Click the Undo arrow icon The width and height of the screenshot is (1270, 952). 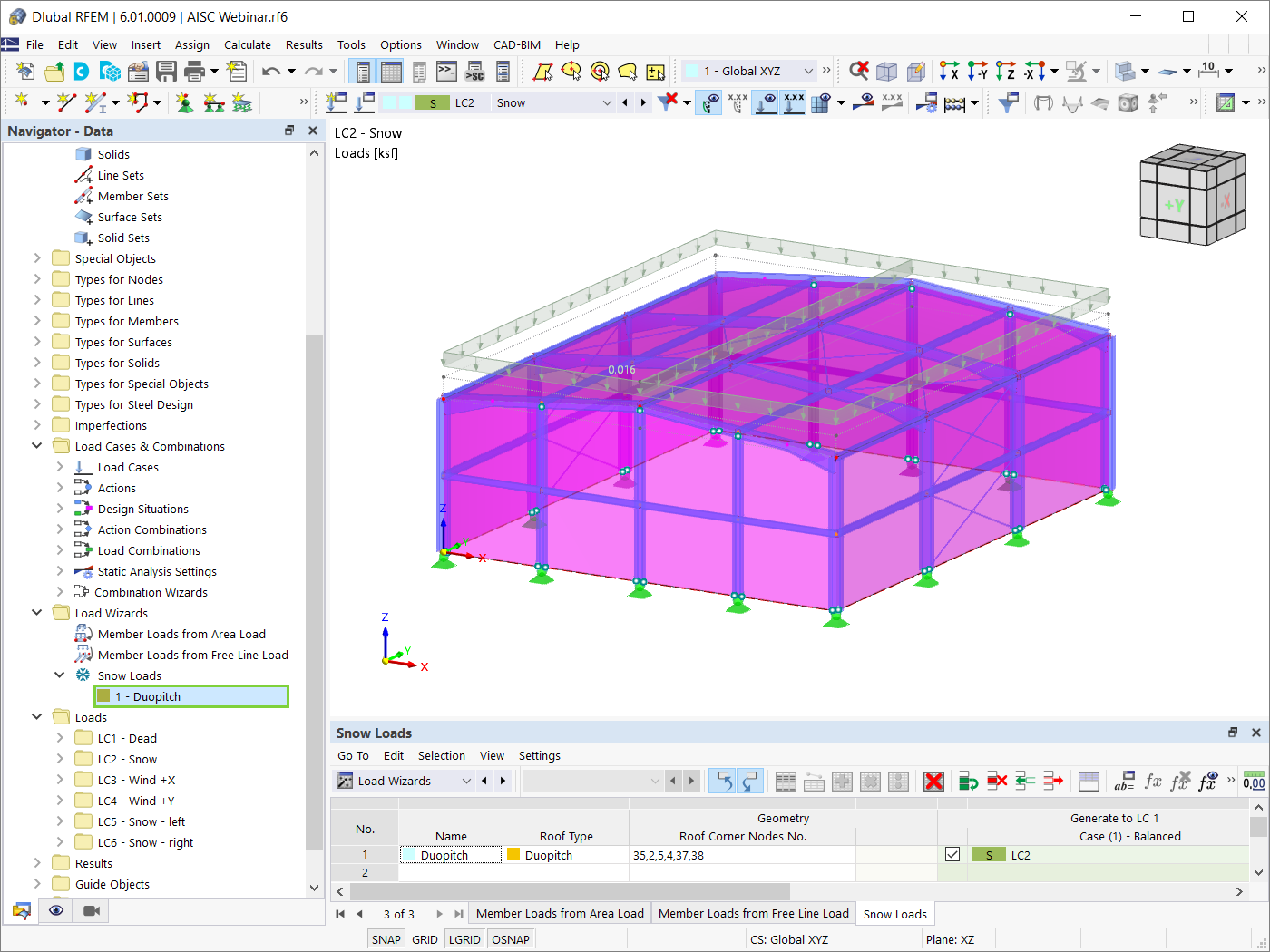point(271,71)
